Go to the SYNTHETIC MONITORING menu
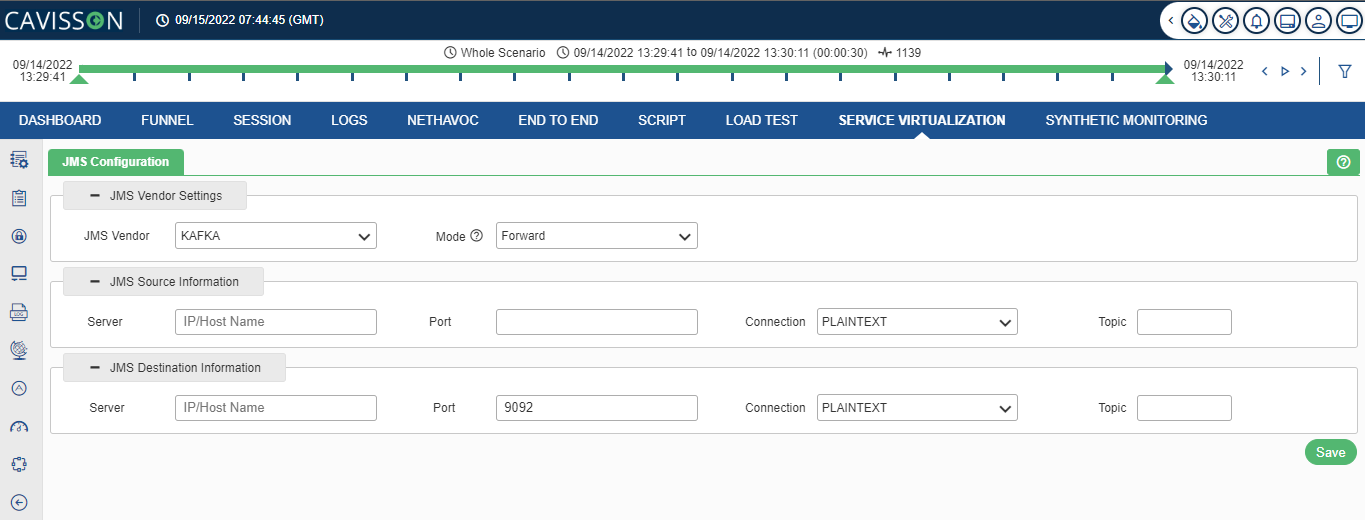The image size is (1365, 520). tap(1126, 120)
